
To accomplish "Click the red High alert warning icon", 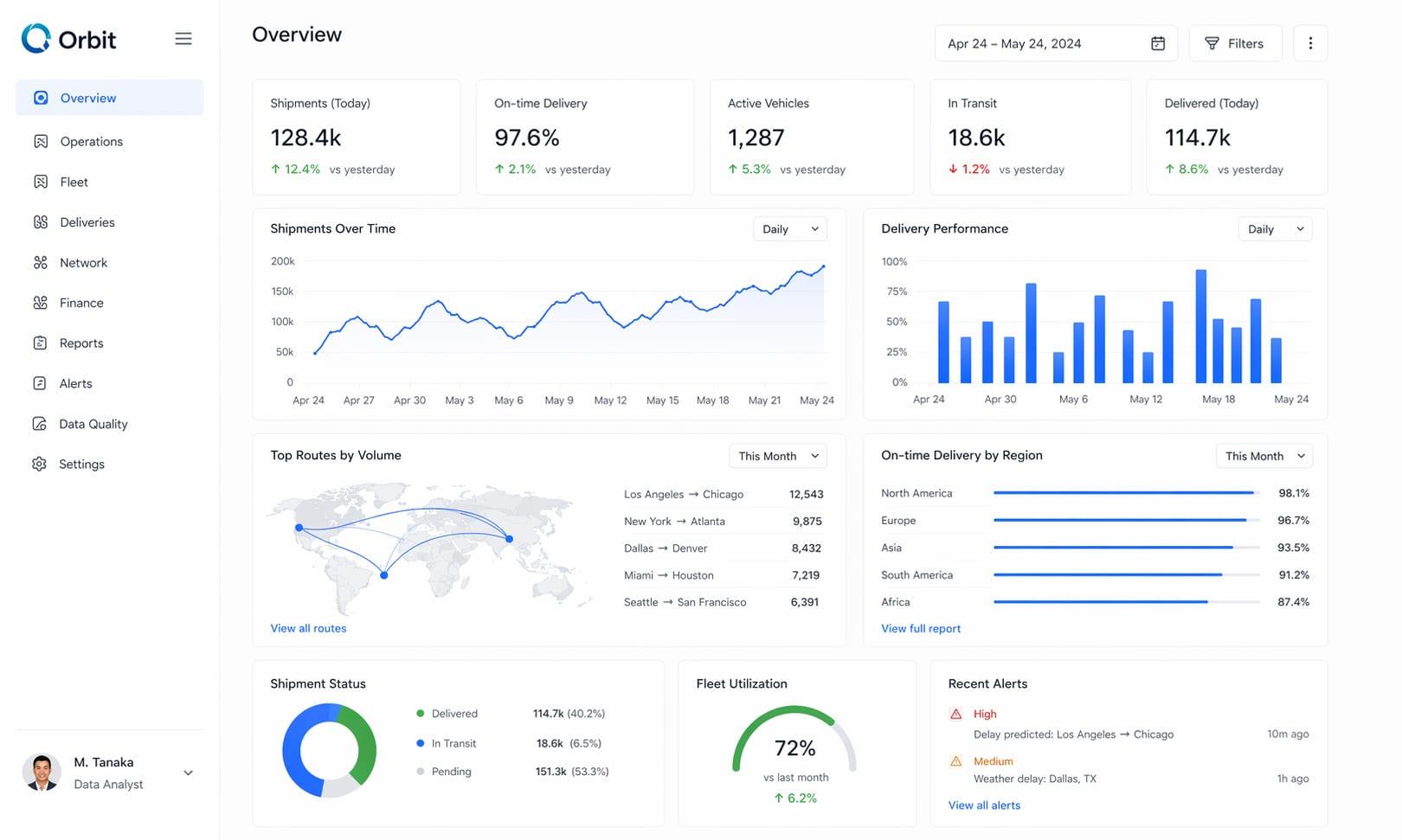I will (956, 714).
